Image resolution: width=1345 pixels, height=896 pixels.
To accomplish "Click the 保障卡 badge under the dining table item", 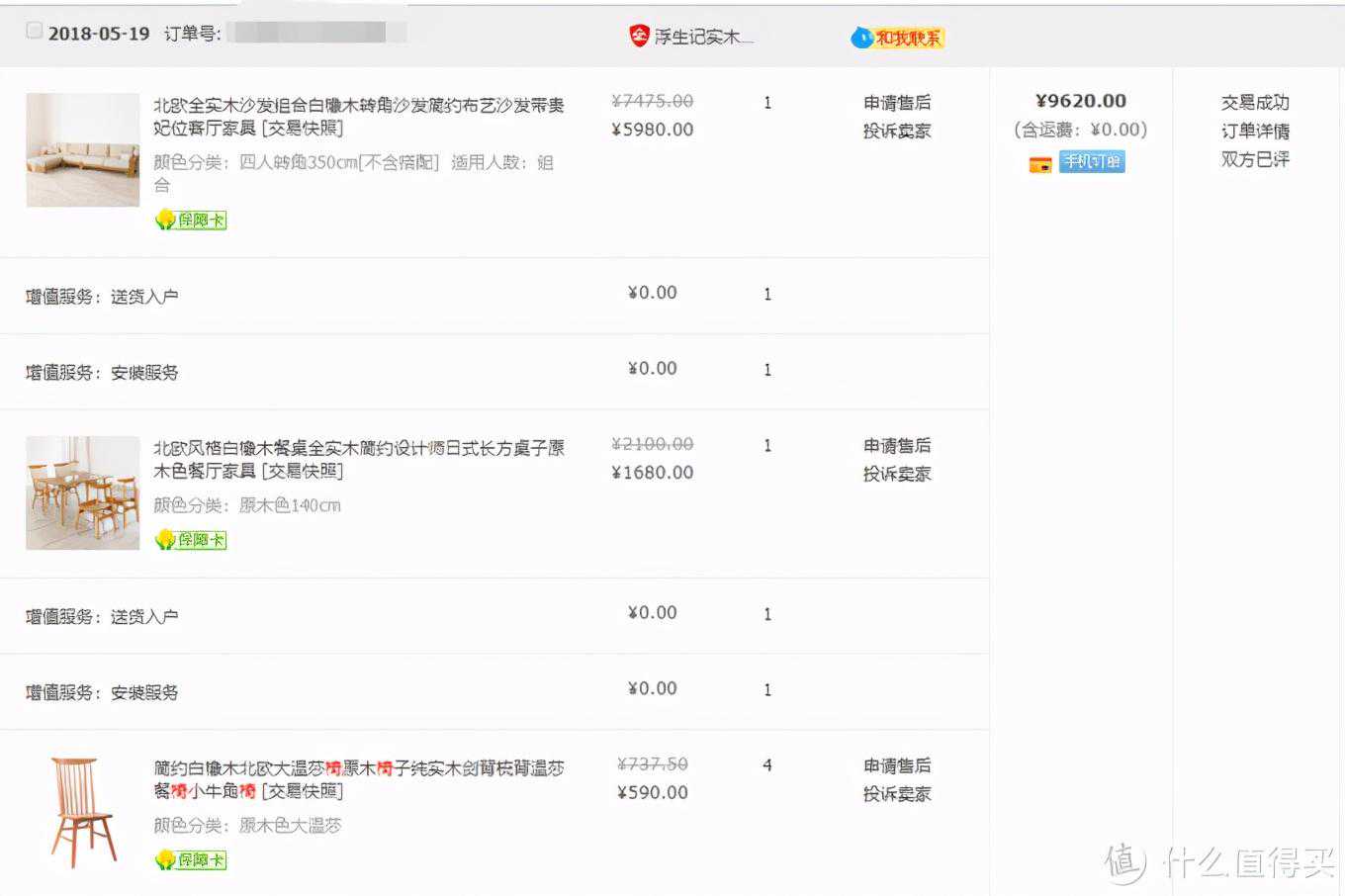I will click(x=191, y=539).
